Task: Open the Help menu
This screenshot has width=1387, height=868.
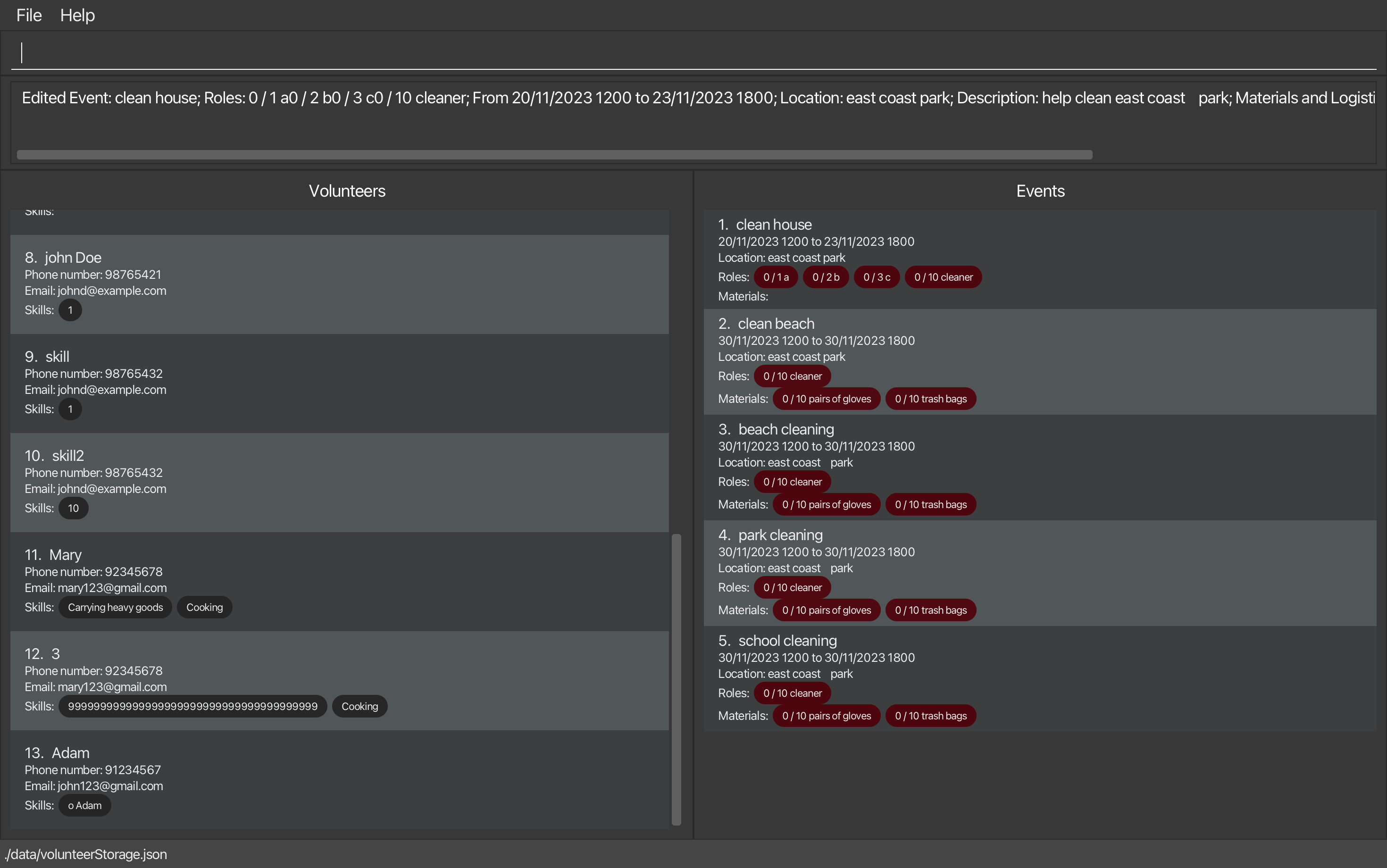Action: point(77,16)
